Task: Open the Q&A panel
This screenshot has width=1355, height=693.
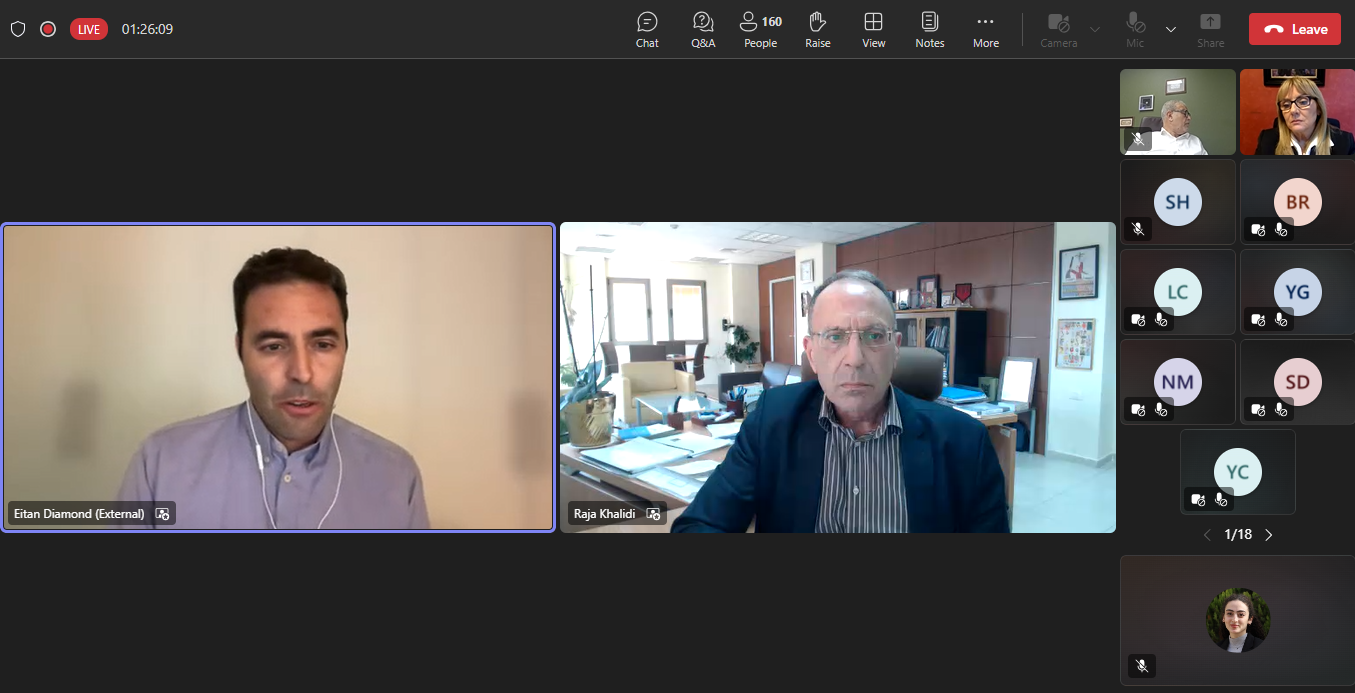Action: (x=703, y=29)
